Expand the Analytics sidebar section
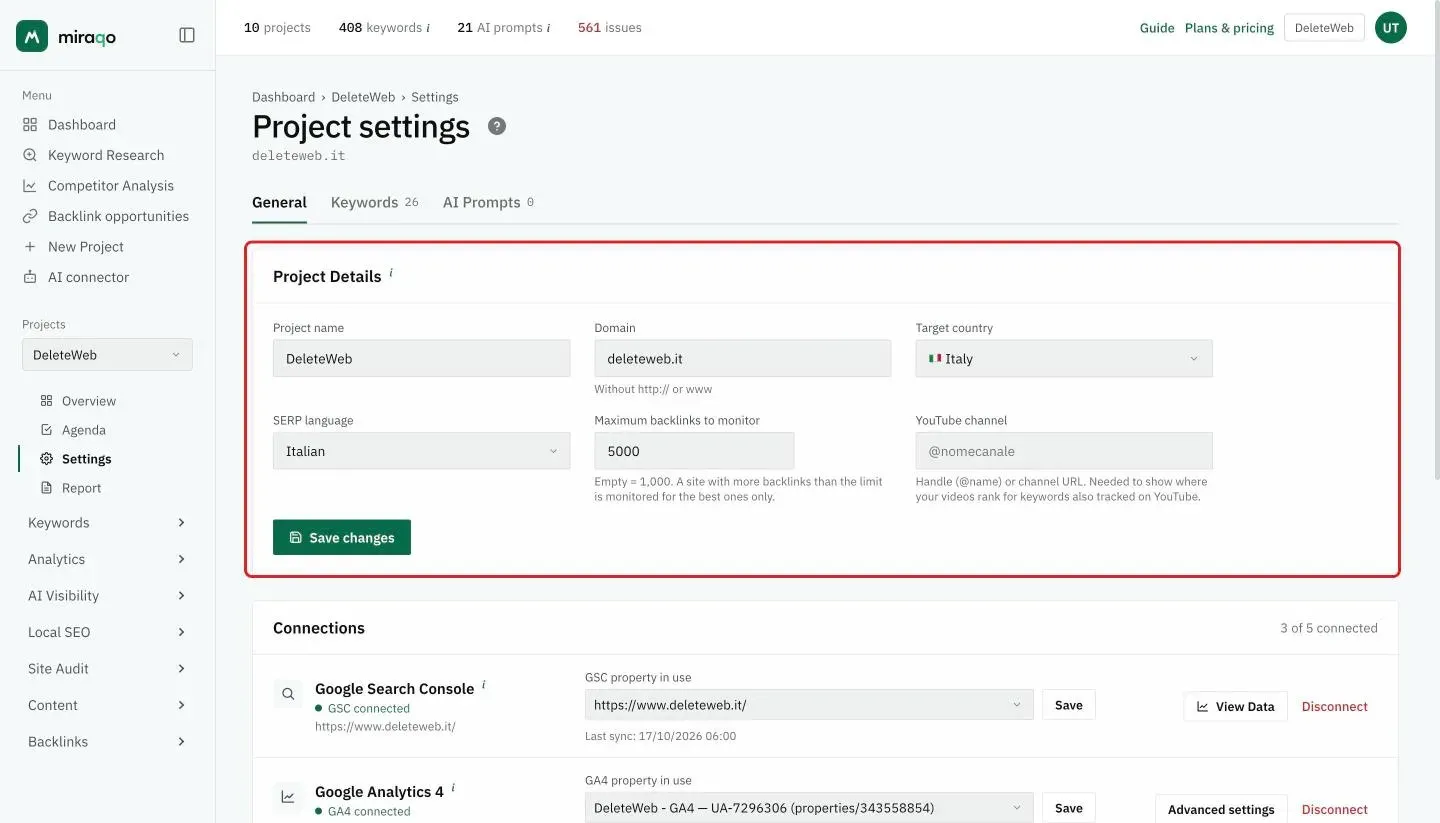Viewport: 1440px width, 823px height. [x=107, y=559]
